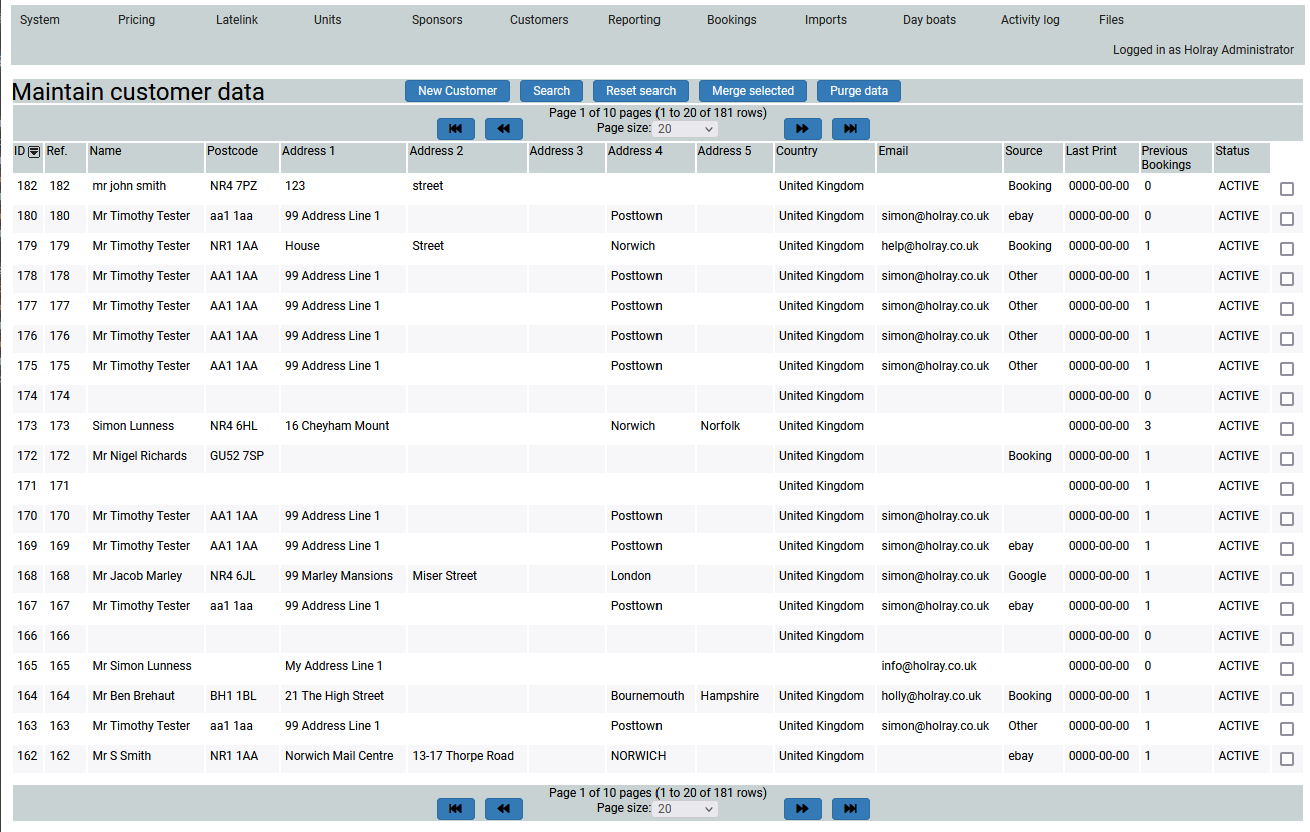
Task: Jump to last page using top pagination icon
Action: coord(851,129)
